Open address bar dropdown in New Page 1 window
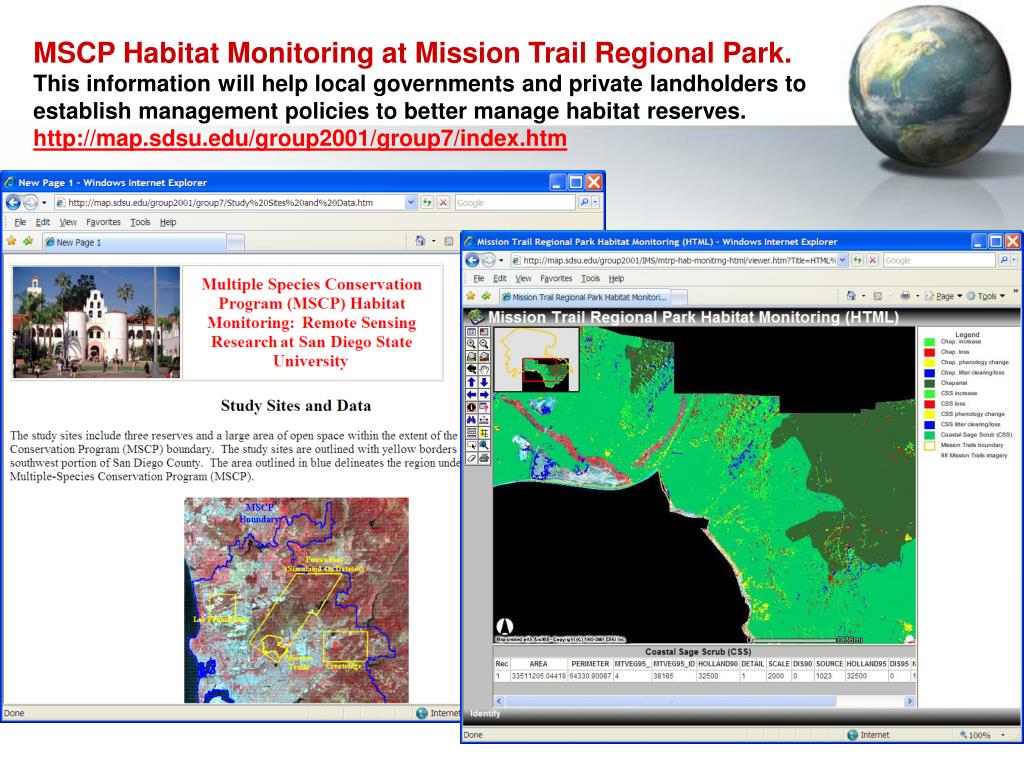Viewport: 1024px width, 768px height. pos(411,202)
